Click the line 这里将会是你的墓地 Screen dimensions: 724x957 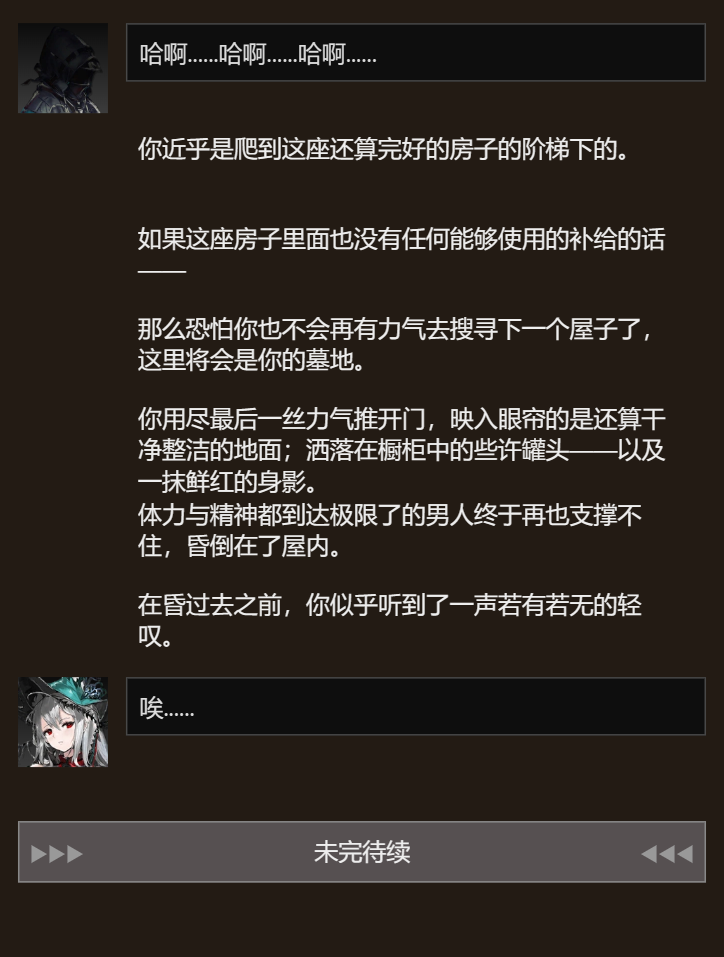252,360
